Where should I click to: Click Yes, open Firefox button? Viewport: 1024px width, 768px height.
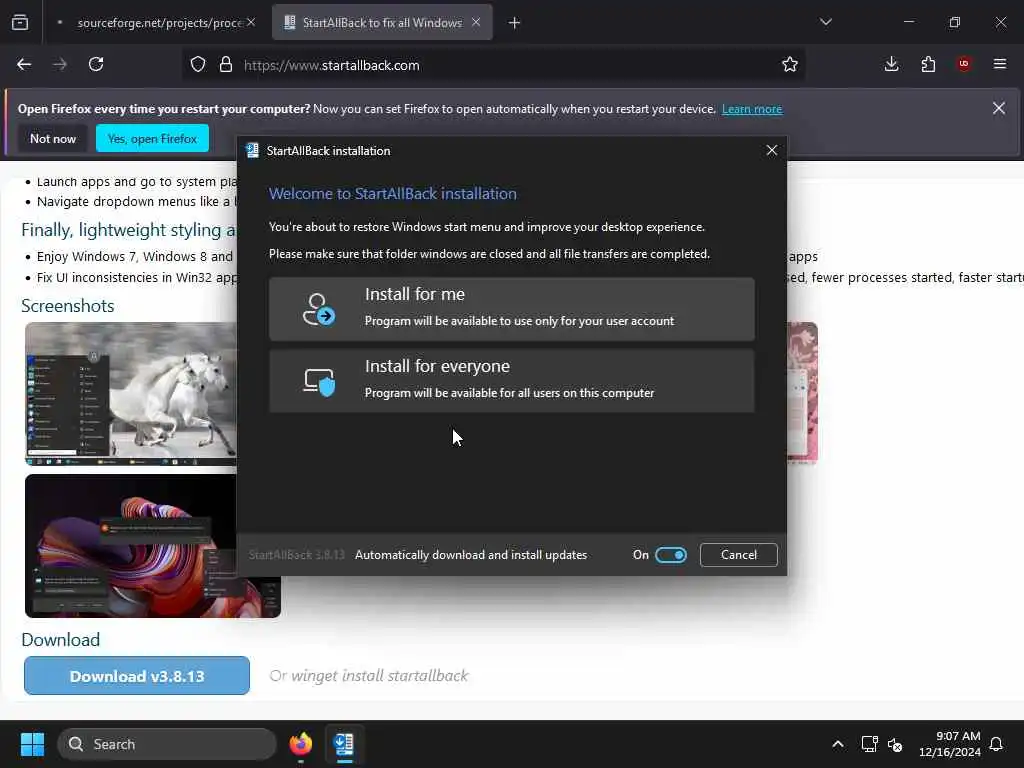coord(152,138)
